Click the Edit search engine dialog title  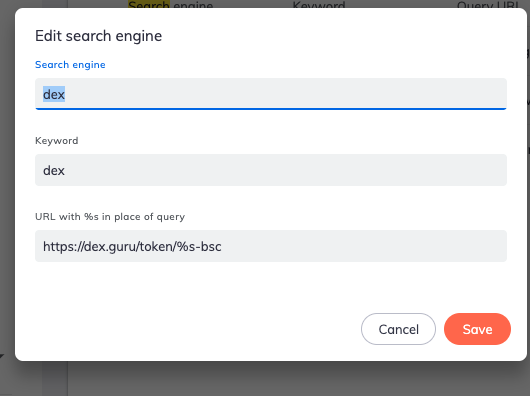click(98, 36)
